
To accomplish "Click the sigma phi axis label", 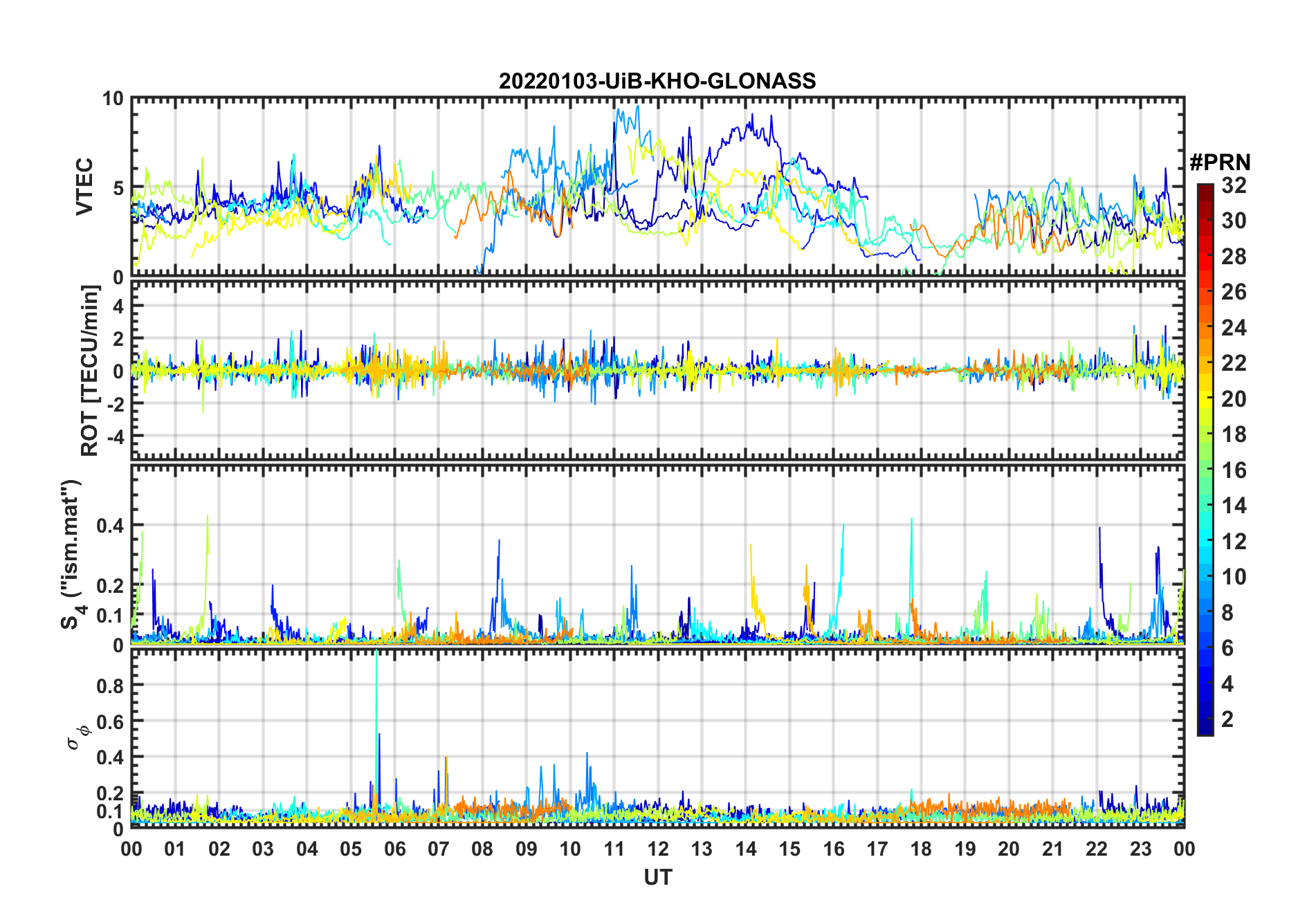I will (78, 737).
